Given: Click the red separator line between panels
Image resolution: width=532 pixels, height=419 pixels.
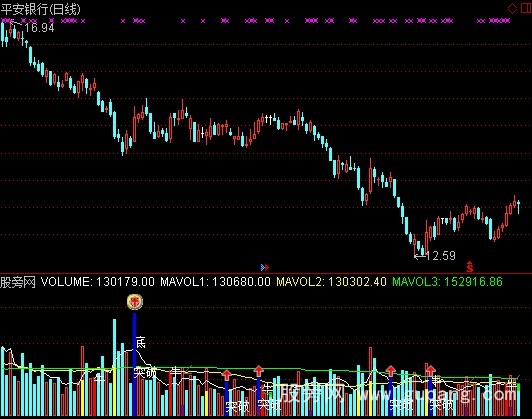Looking at the screenshot, I should (x=266, y=273).
